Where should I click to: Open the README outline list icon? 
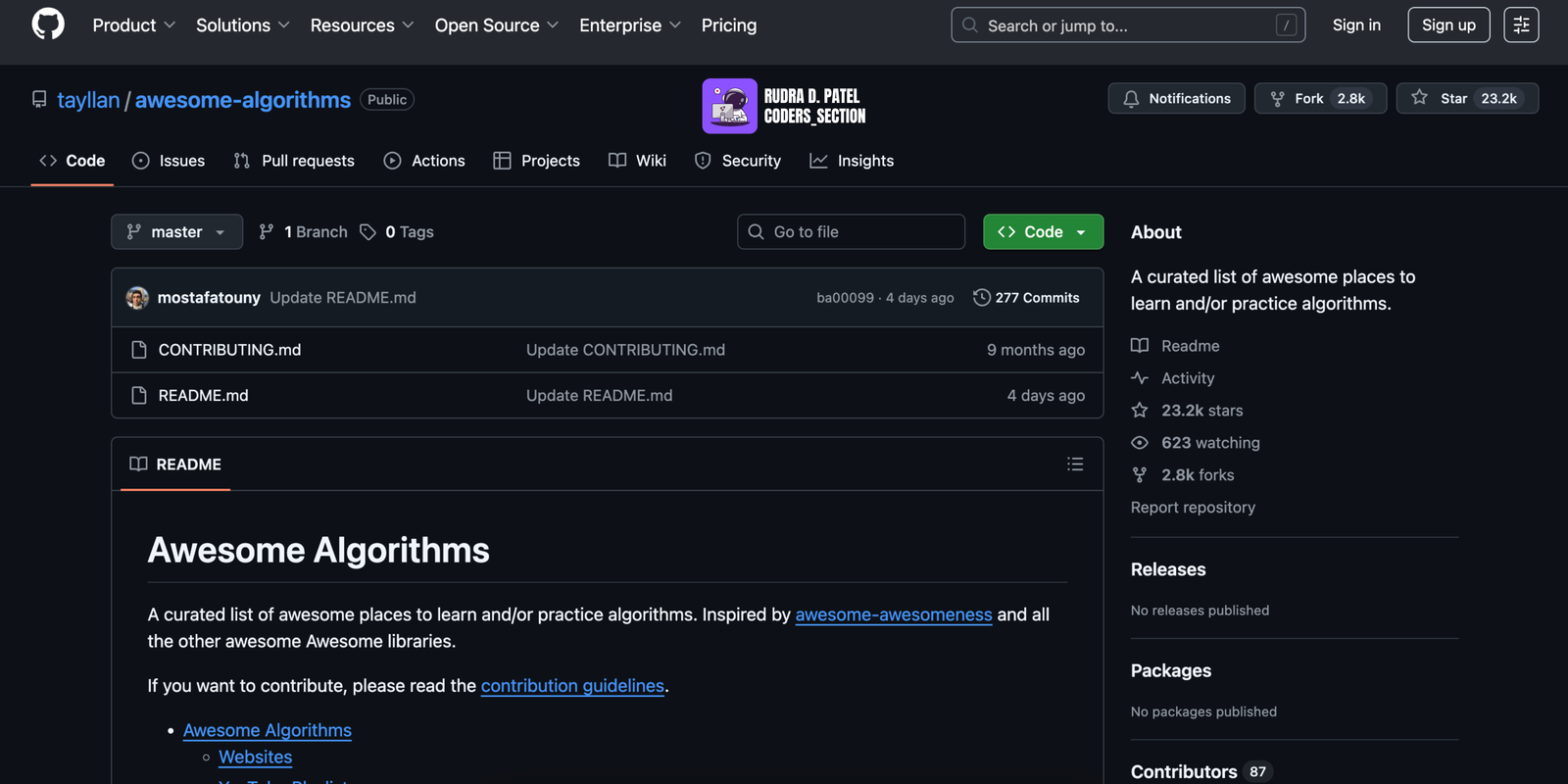(1075, 465)
